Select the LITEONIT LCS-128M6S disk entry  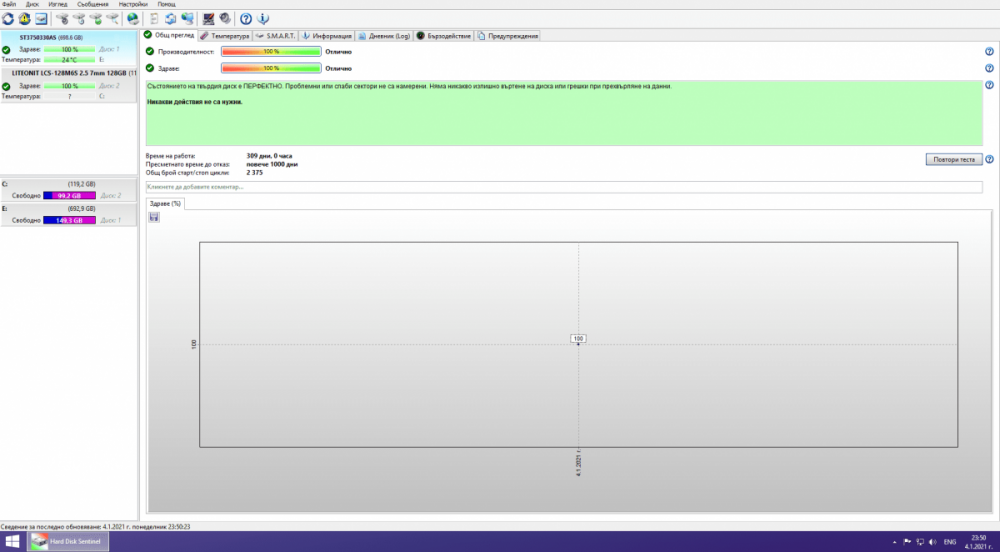tap(68, 73)
